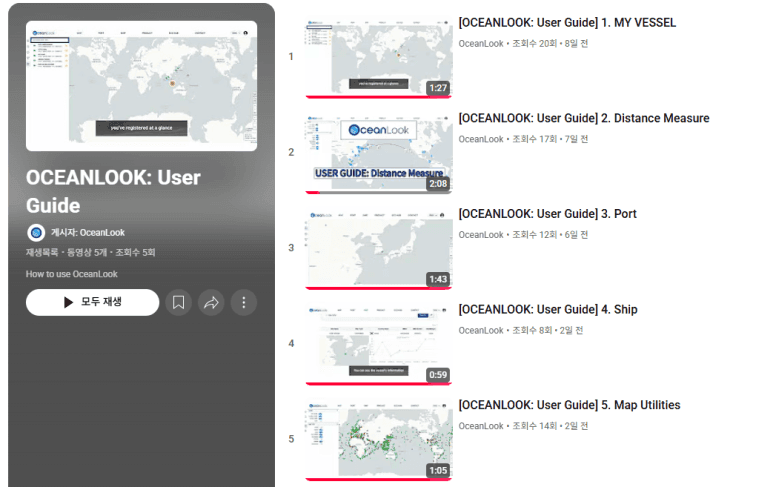Viewport: 773px width, 487px height.
Task: Share the playlist using arrow icon
Action: 211,302
